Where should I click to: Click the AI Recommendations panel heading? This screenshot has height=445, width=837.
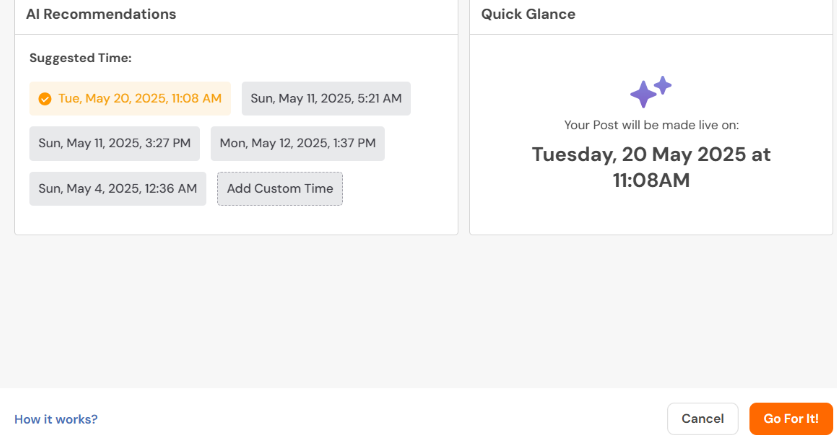(101, 14)
